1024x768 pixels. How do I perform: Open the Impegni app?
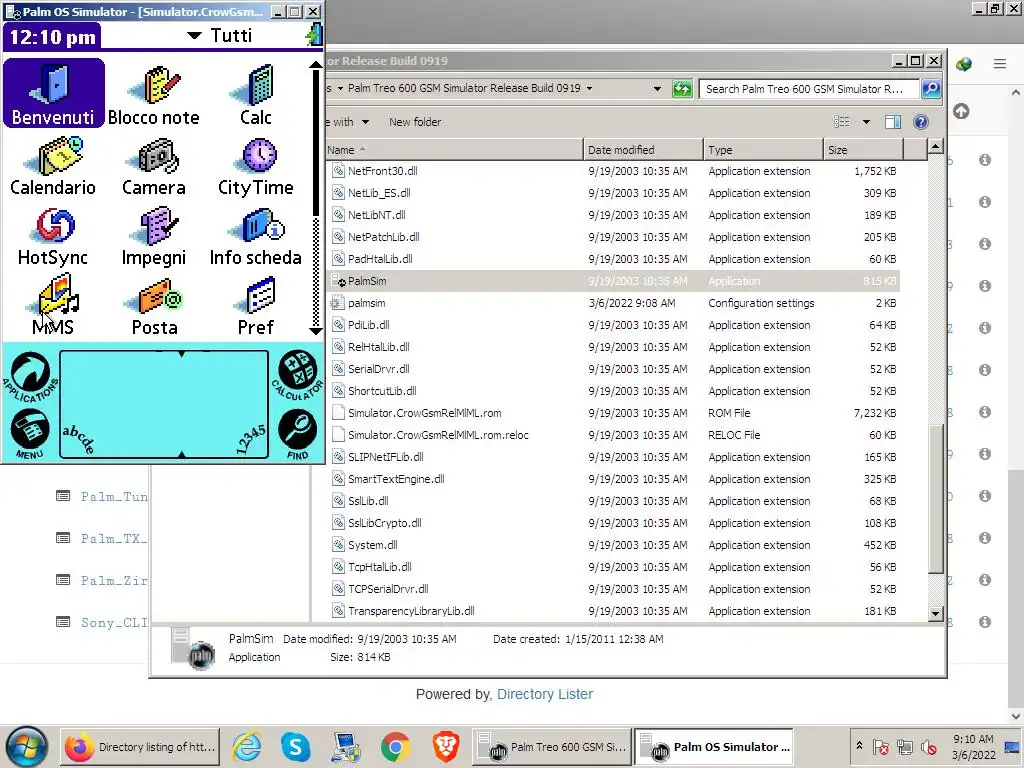click(x=153, y=236)
